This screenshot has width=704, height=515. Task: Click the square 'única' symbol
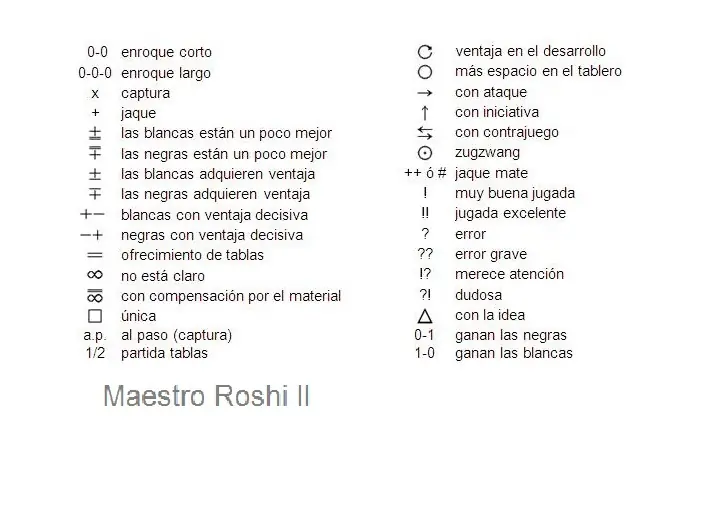(95, 316)
